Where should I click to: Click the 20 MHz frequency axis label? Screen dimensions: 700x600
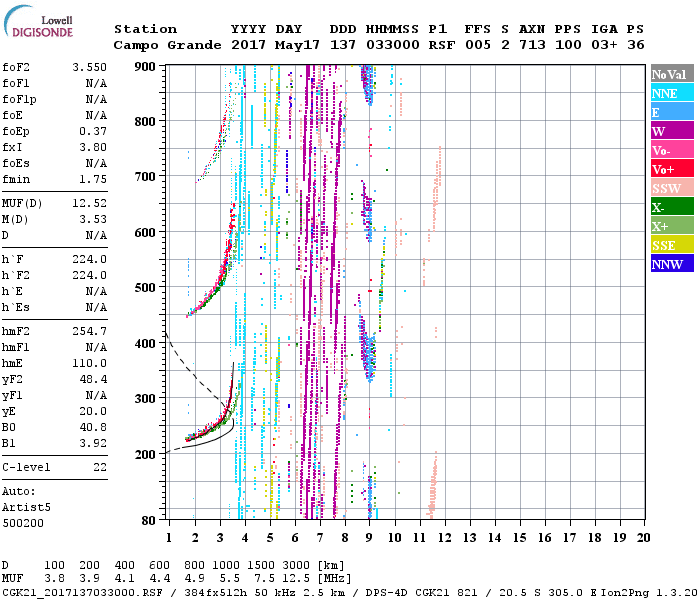coord(643,538)
